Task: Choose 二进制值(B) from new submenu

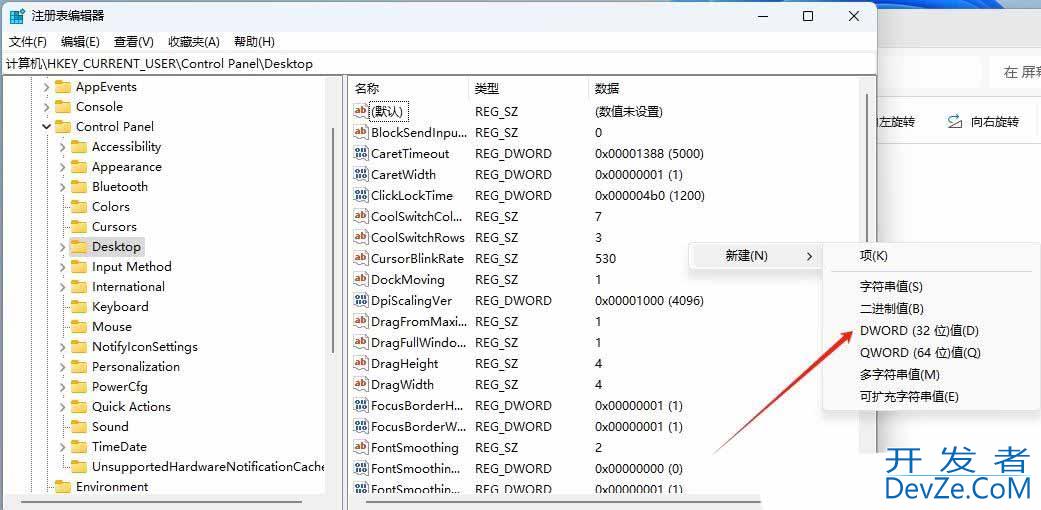Action: 892,309
